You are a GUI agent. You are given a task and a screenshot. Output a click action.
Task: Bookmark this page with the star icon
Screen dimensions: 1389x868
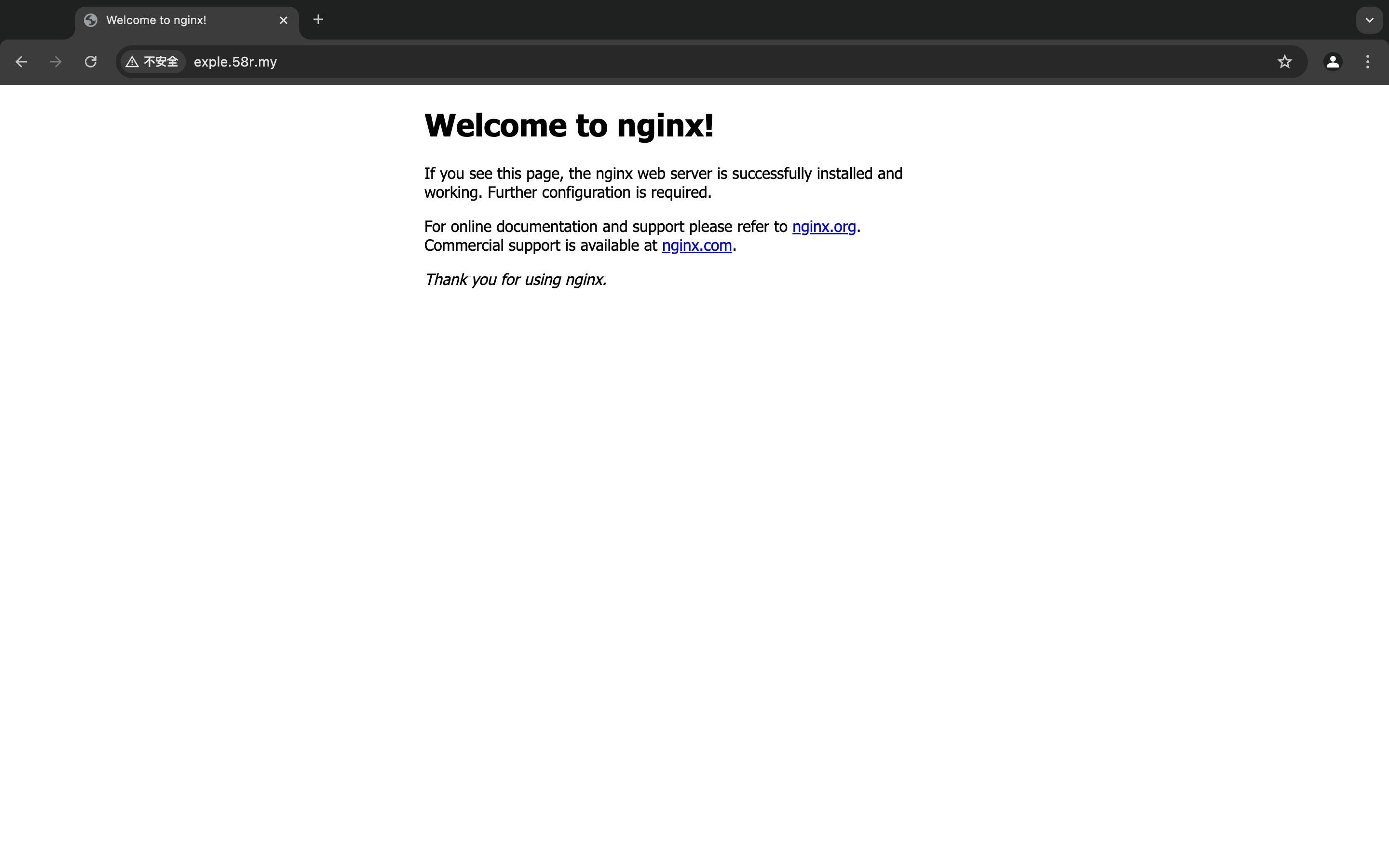[x=1284, y=62]
